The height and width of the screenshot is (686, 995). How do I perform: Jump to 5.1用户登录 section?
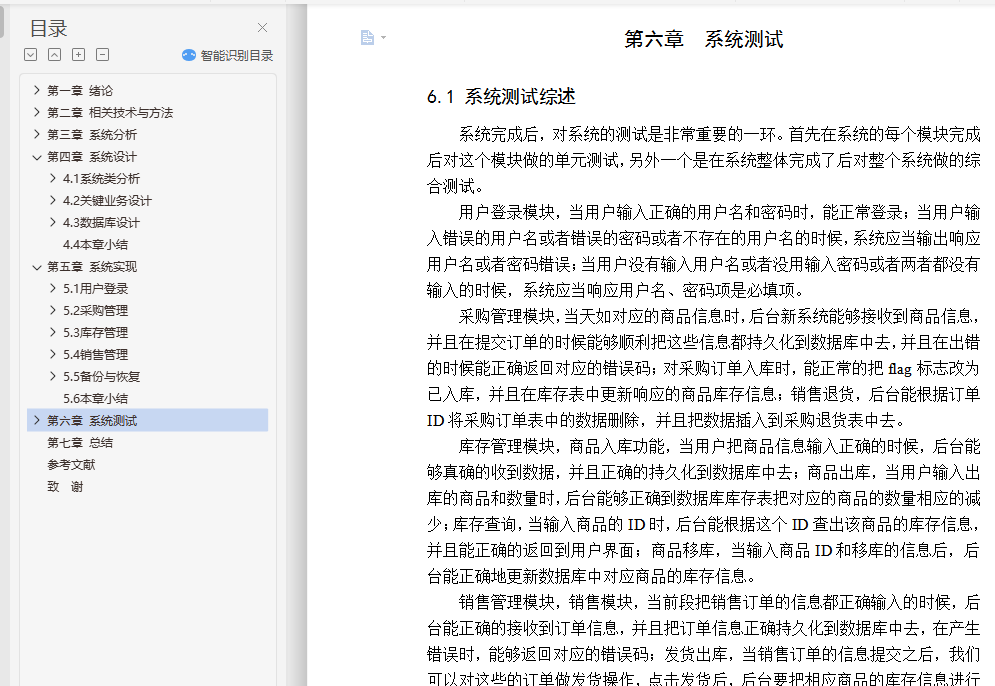click(95, 289)
